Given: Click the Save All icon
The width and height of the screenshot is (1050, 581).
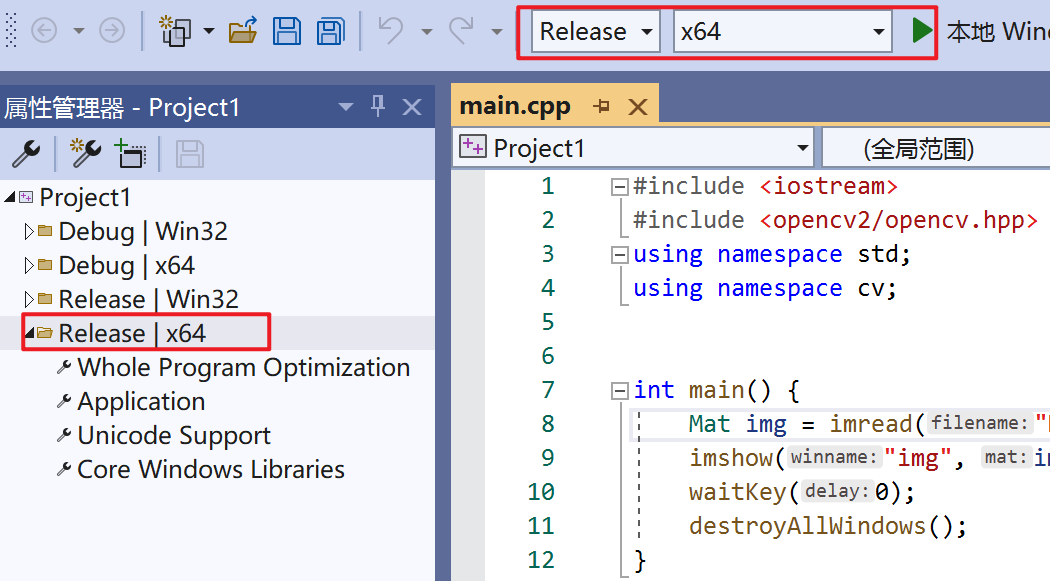Looking at the screenshot, I should [330, 31].
